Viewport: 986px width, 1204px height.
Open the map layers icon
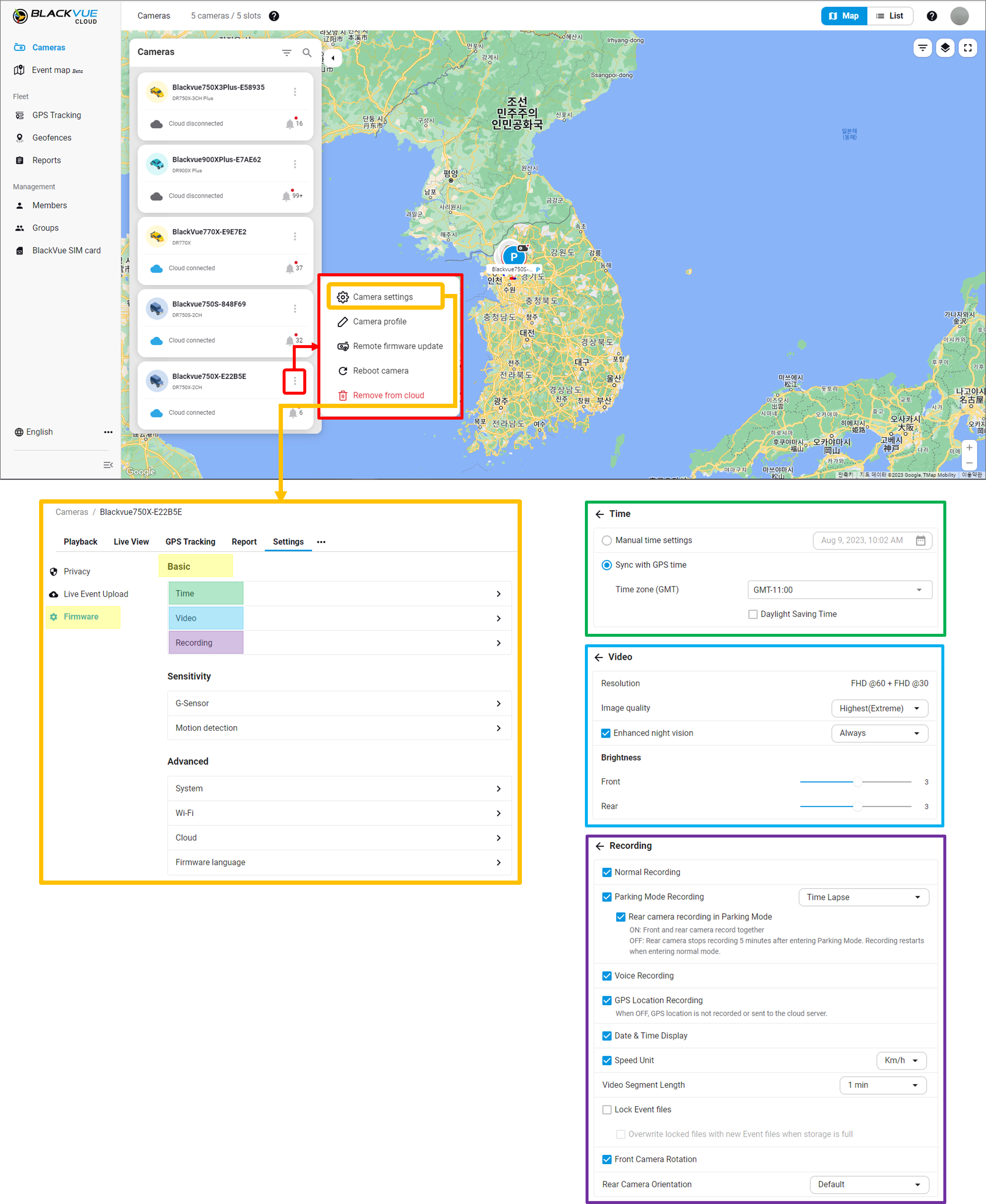[x=945, y=48]
